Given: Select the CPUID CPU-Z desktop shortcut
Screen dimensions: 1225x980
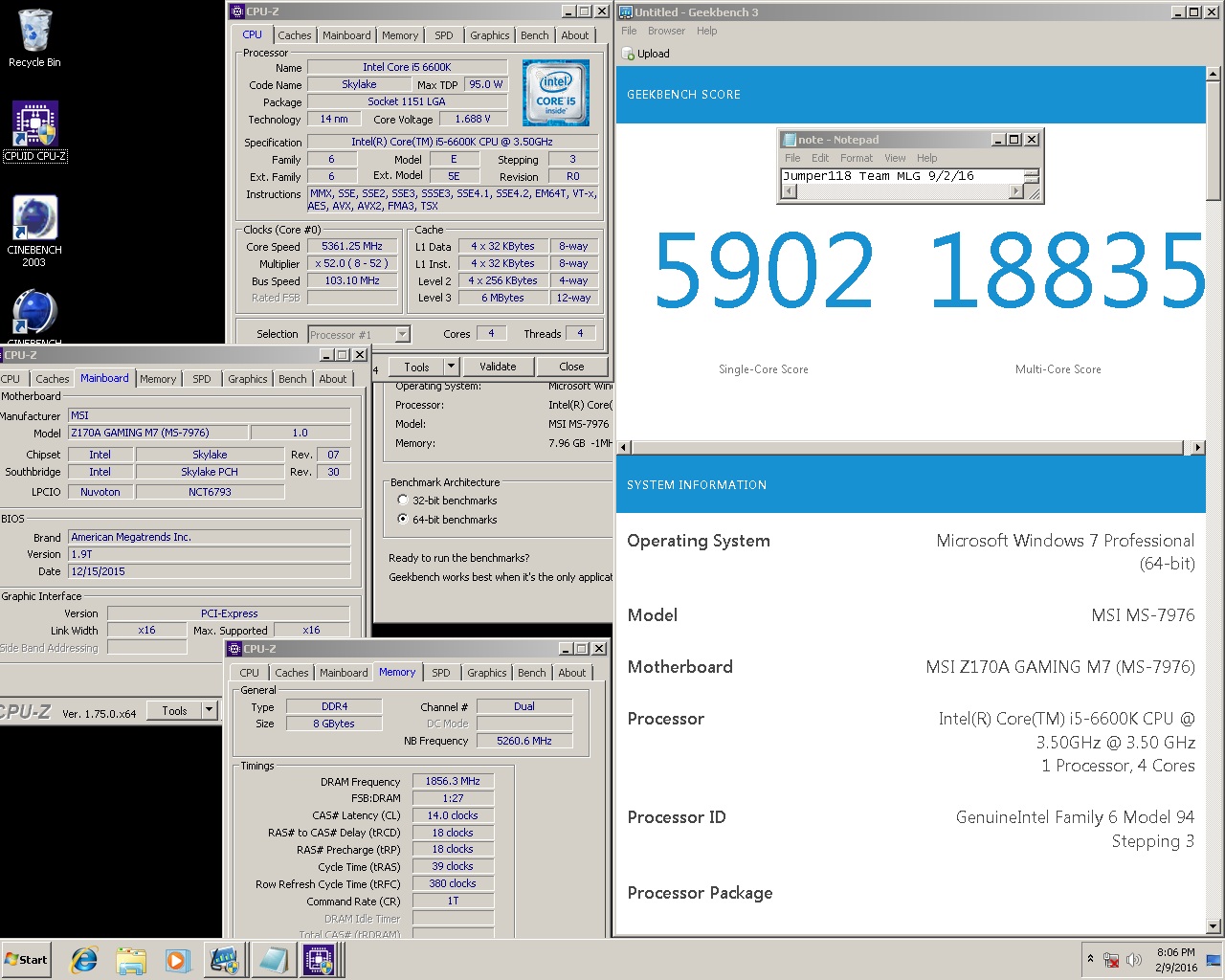Looking at the screenshot, I should click(x=35, y=132).
